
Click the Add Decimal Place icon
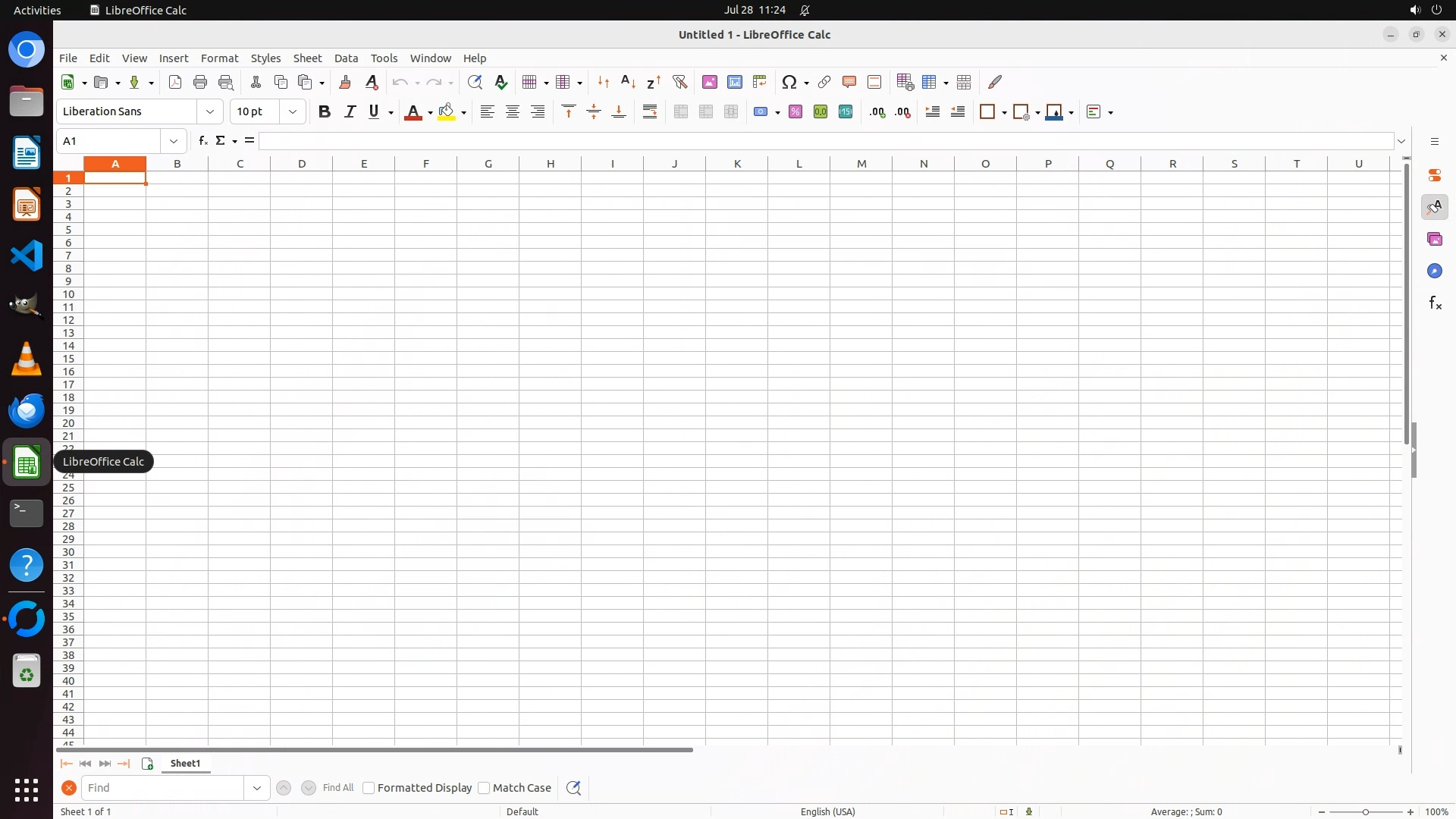[877, 111]
